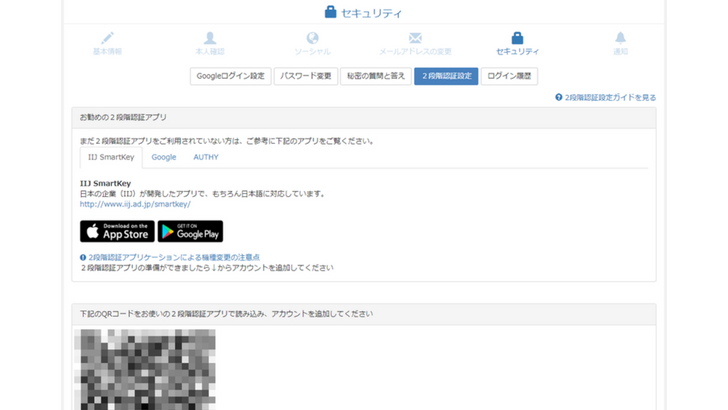Click the Download on the App Store badge
Viewport: 728px width, 410px height.
coord(117,231)
